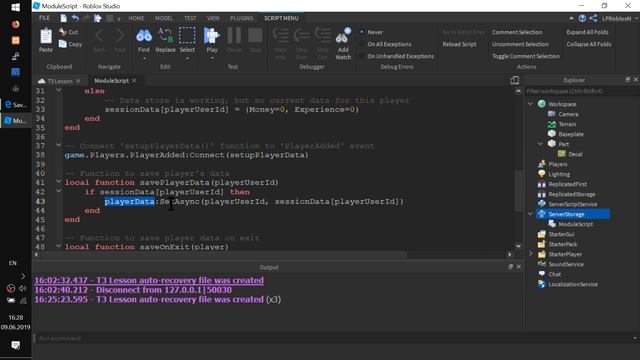640x360 pixels.
Task: Close the Output panel
Action: (x=519, y=267)
